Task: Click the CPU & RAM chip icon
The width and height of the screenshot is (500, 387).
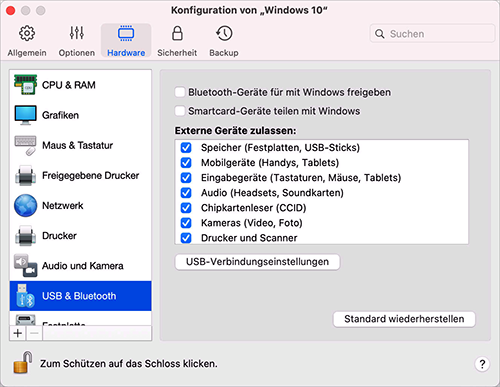Action: pyautogui.click(x=25, y=85)
